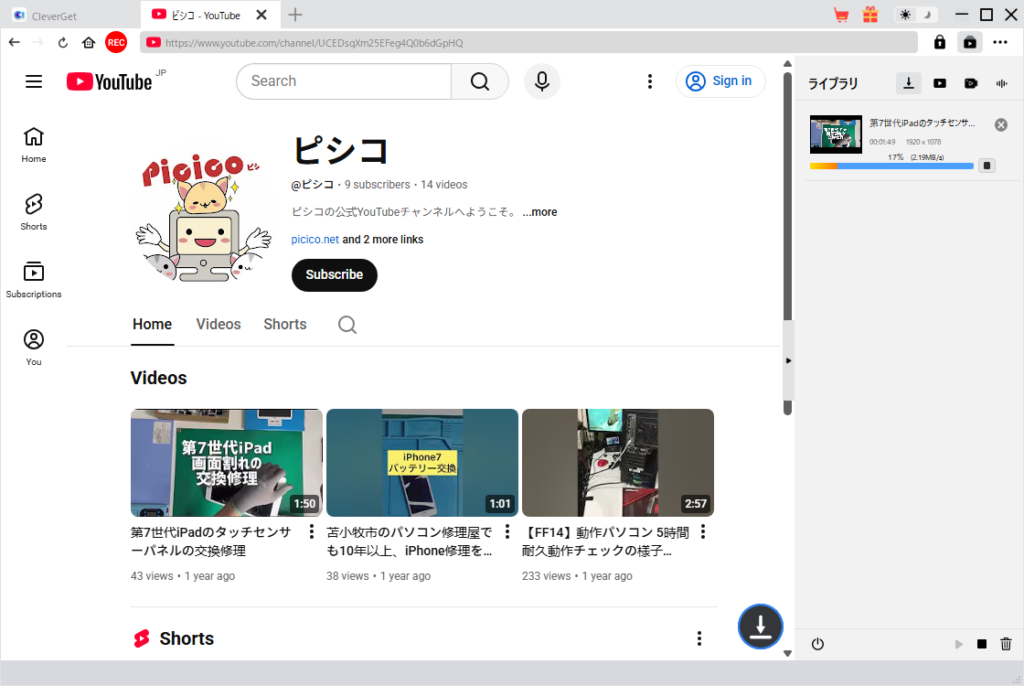Open options menu for the iPhone7 video

coord(507,532)
